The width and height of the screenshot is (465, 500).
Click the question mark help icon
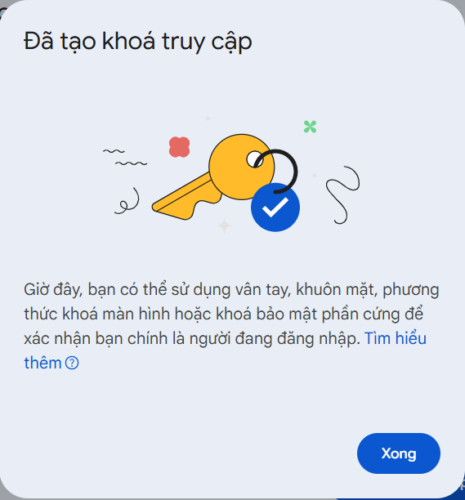click(72, 363)
